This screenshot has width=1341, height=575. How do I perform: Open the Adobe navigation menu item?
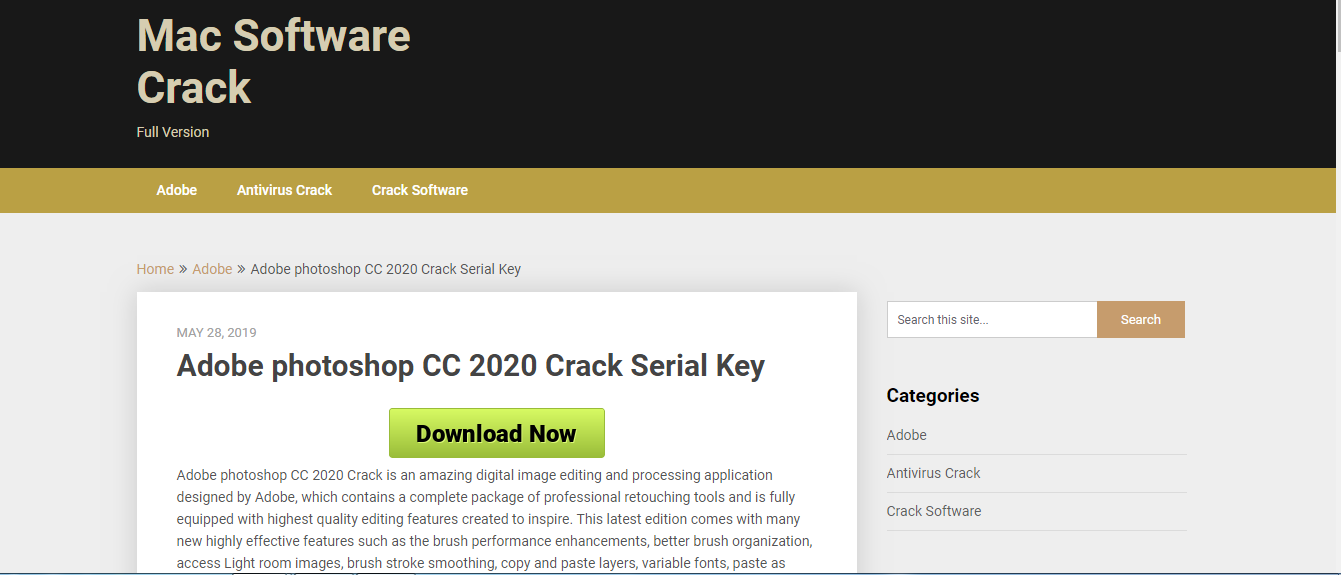pos(177,190)
